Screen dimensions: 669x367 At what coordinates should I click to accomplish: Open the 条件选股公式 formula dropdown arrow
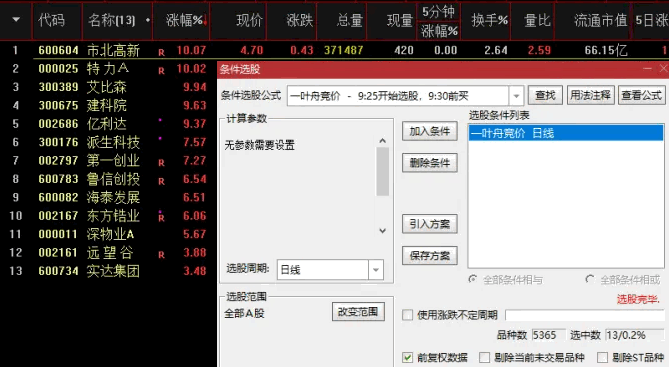[x=516, y=96]
